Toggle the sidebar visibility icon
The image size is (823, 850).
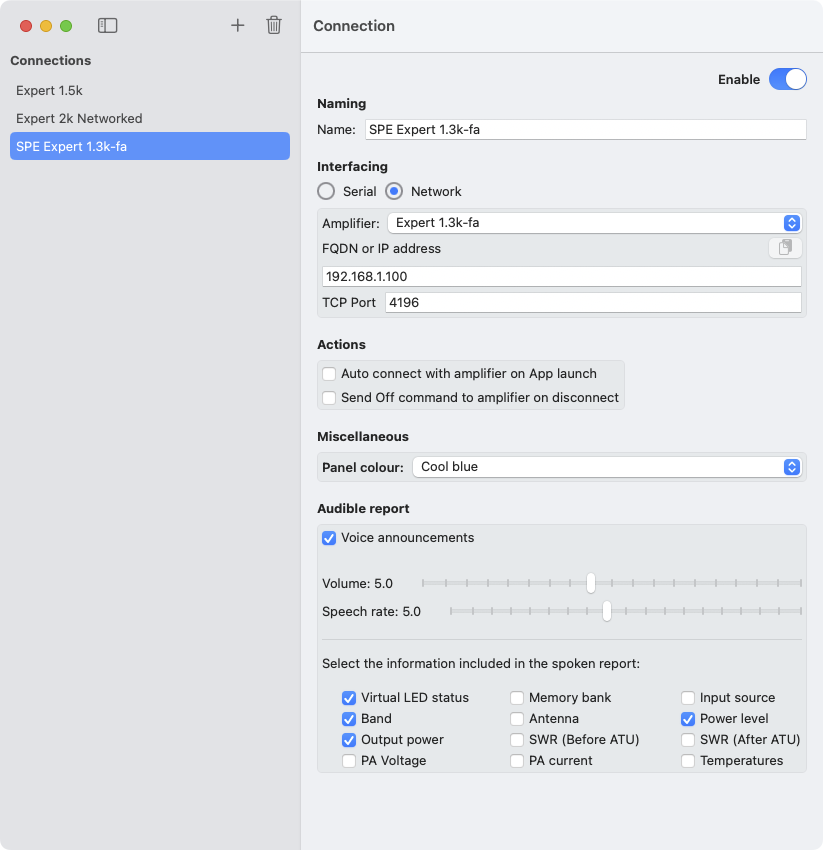click(107, 26)
